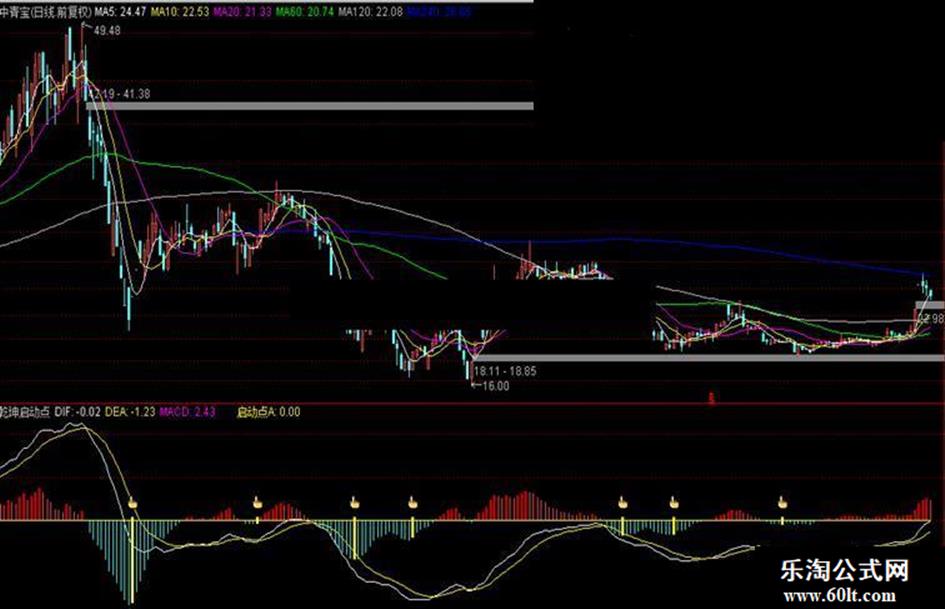Viewport: 945px width, 609px height.
Task: Click the 乾坤启动点 indicator name
Action: point(25,412)
